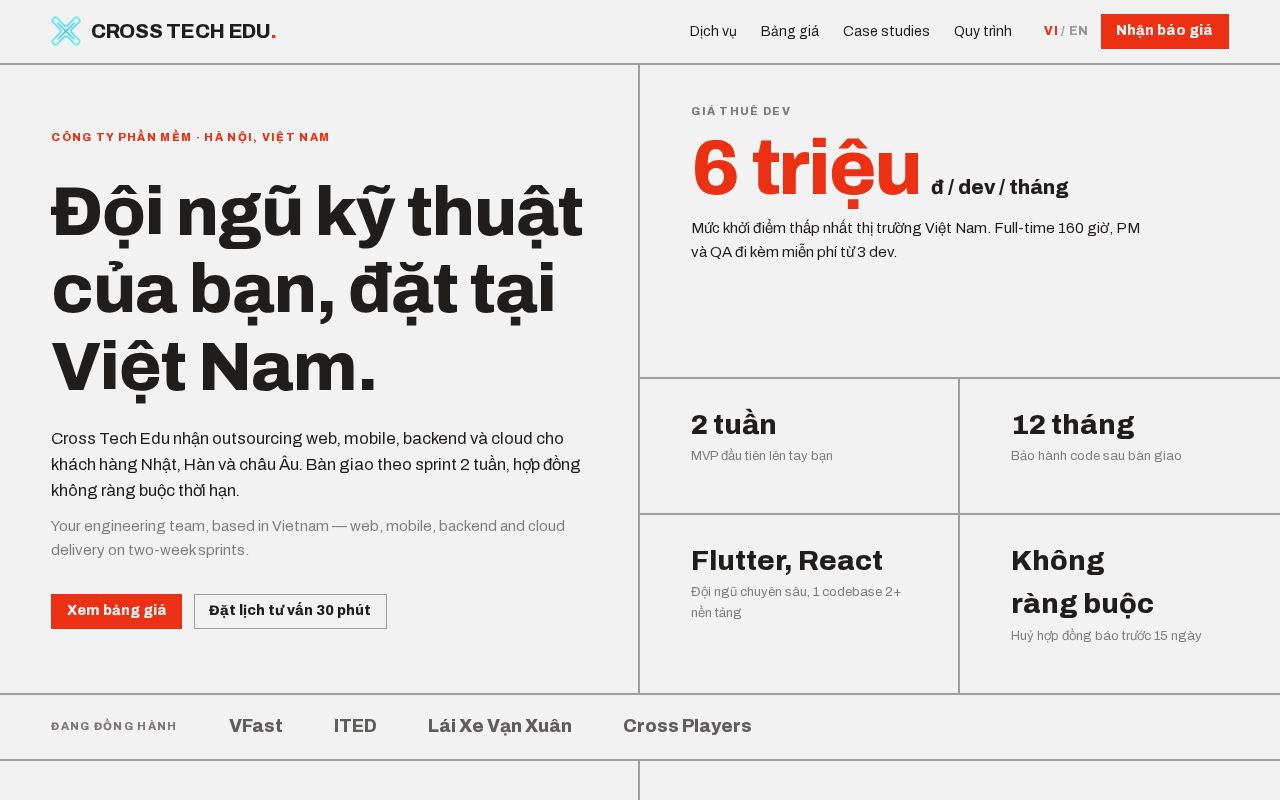The image size is (1280, 800).
Task: Click the Cross Tech Edu X logo icon
Action: tap(66, 31)
